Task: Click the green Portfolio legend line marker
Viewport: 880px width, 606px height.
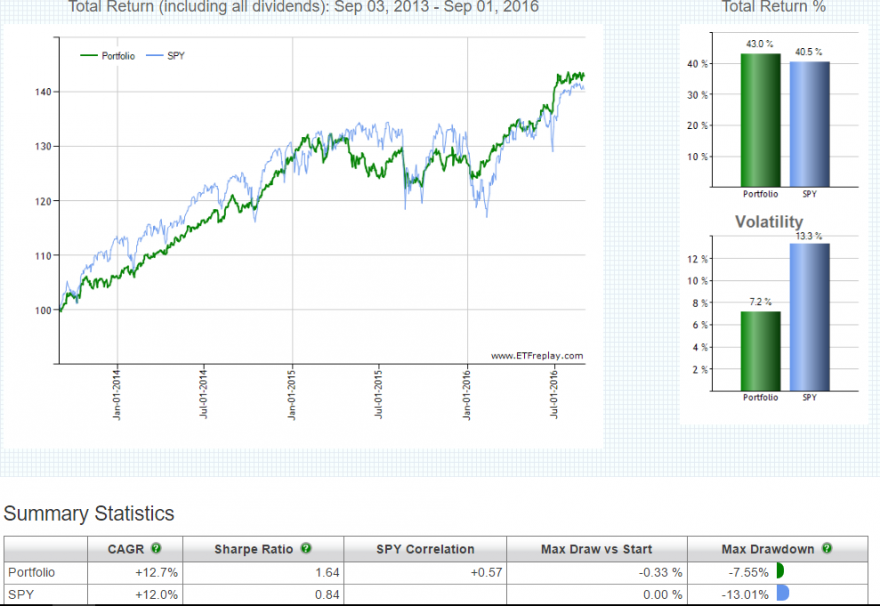Action: (x=89, y=56)
